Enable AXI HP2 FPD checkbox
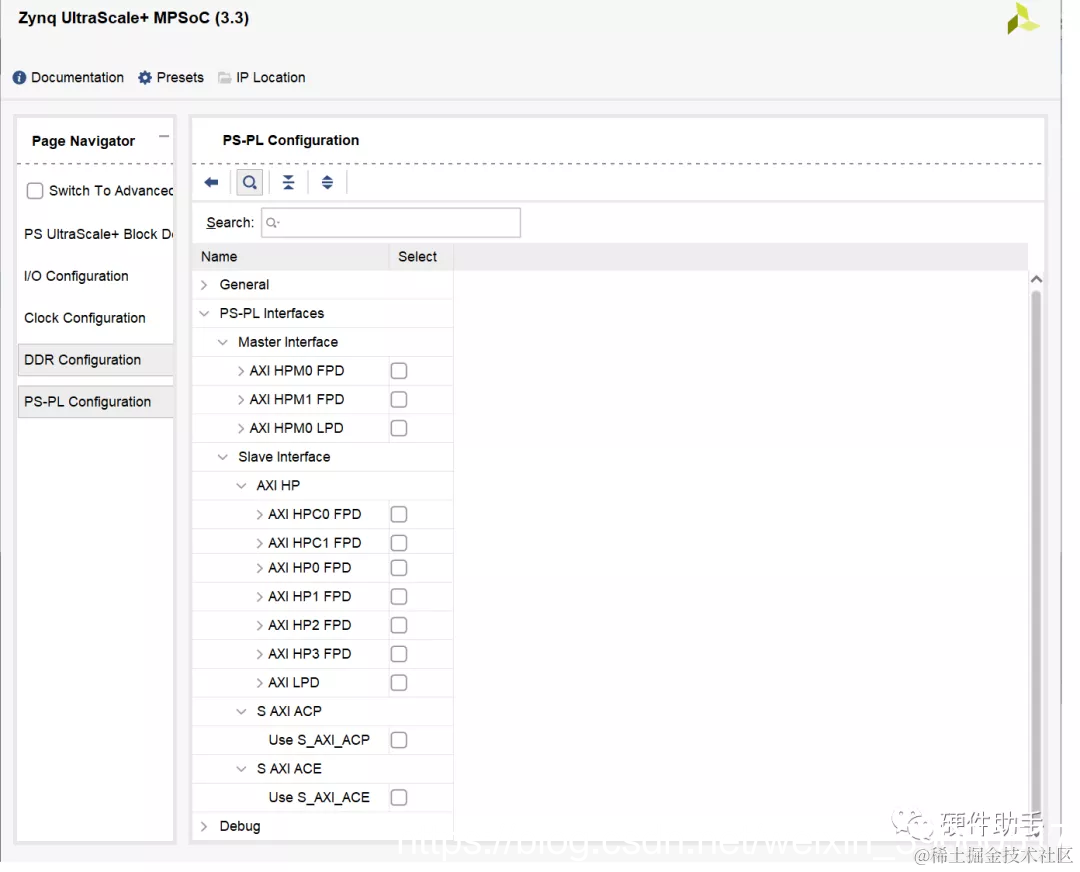Screen dimensions: 1080x872 [x=399, y=625]
